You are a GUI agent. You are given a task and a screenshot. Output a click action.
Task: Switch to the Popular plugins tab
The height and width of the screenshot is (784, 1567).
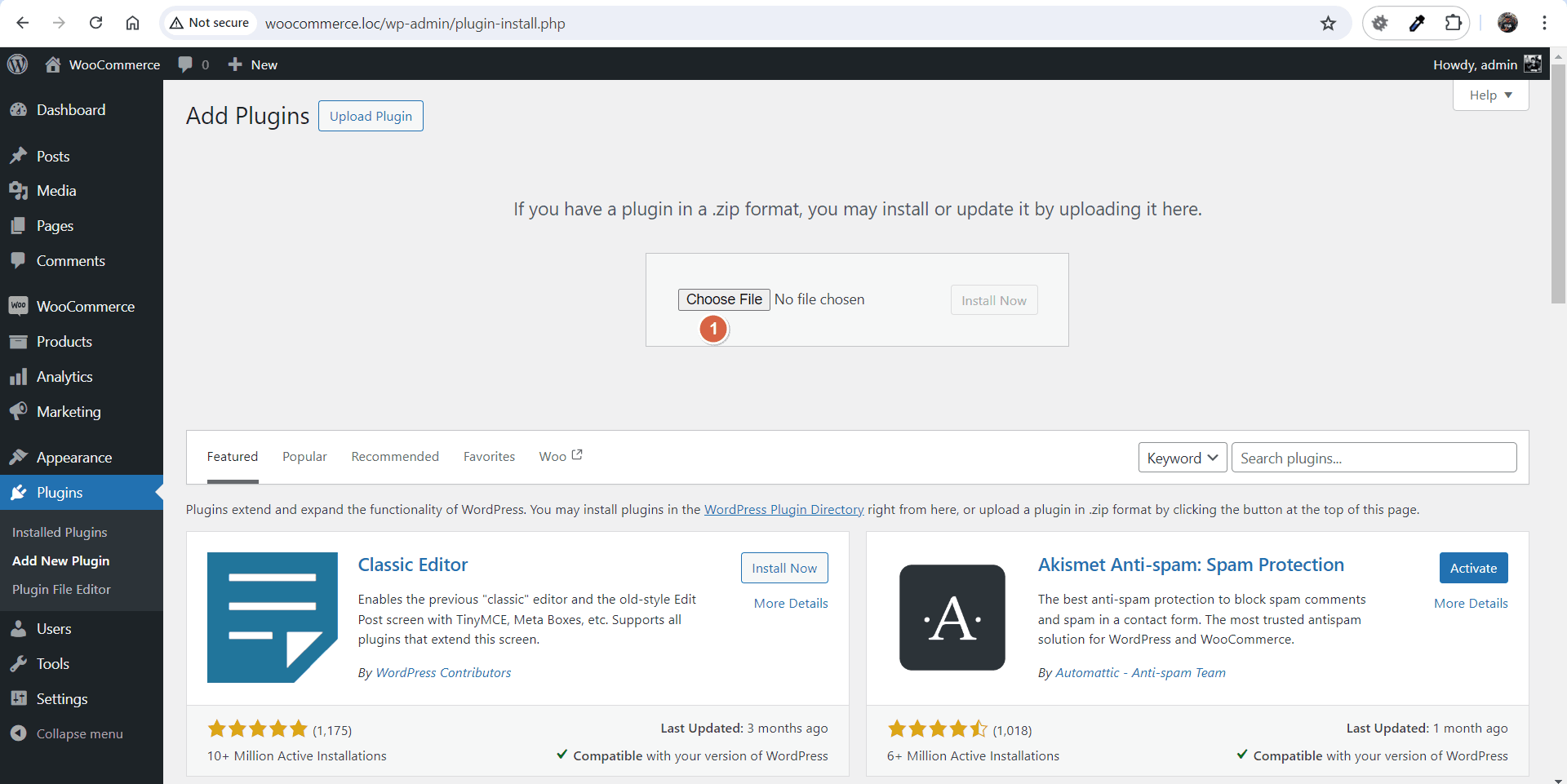(x=304, y=456)
